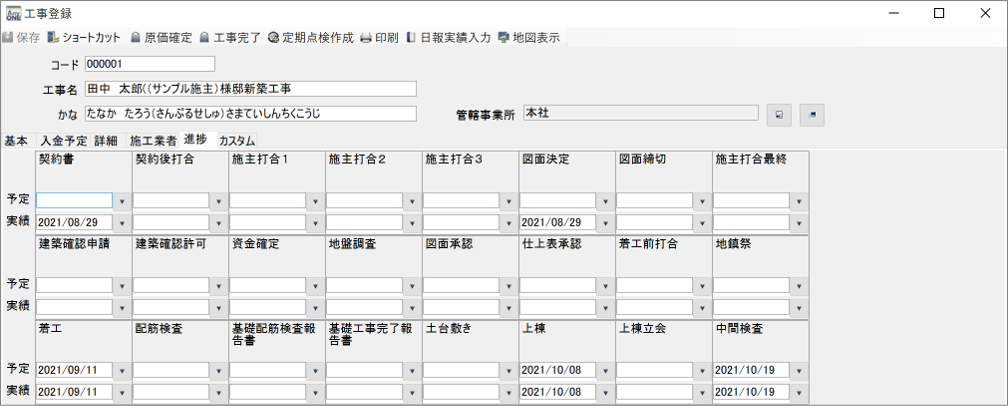Viewport: 1008px width, 406px height.
Task: Open 中間検査 実績 date dropdown
Action: [x=799, y=393]
